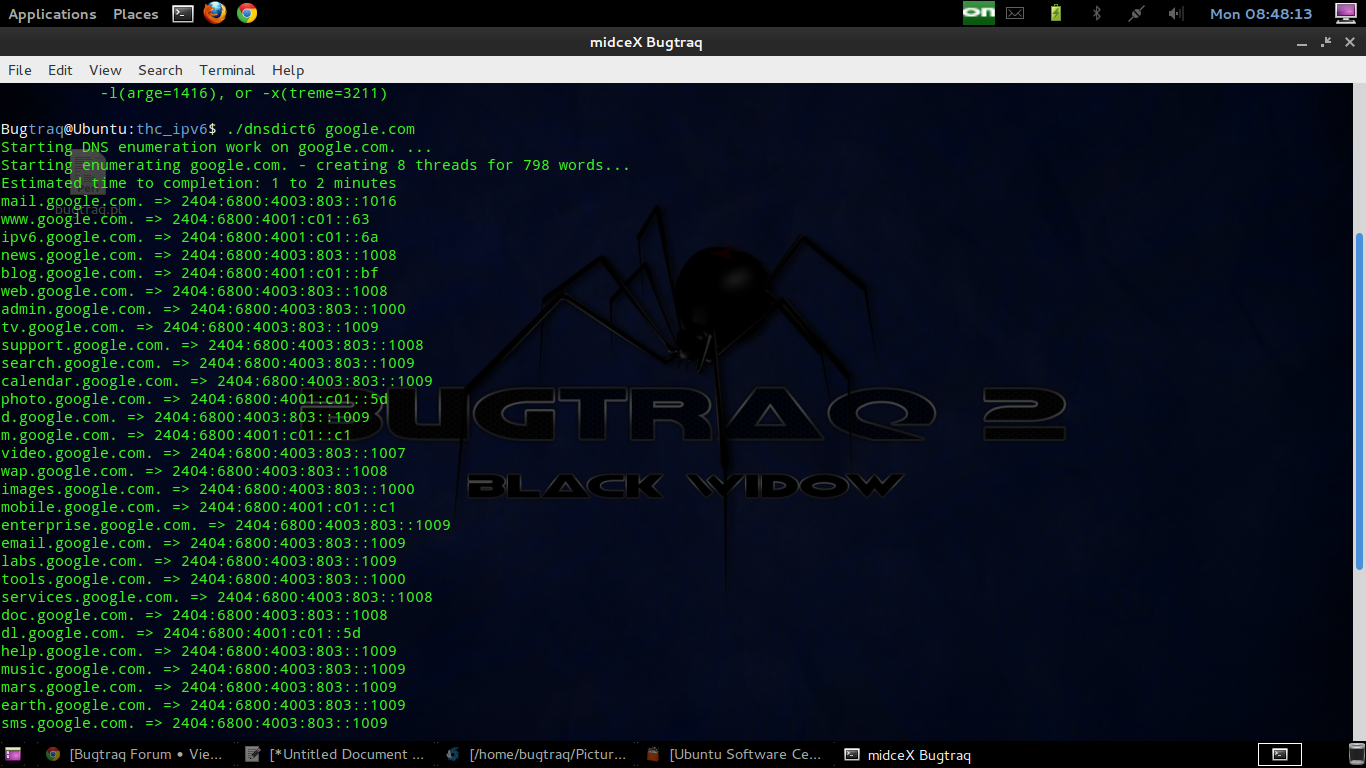Open the Terminal menu in menu bar
Image resolution: width=1366 pixels, height=768 pixels.
click(227, 70)
